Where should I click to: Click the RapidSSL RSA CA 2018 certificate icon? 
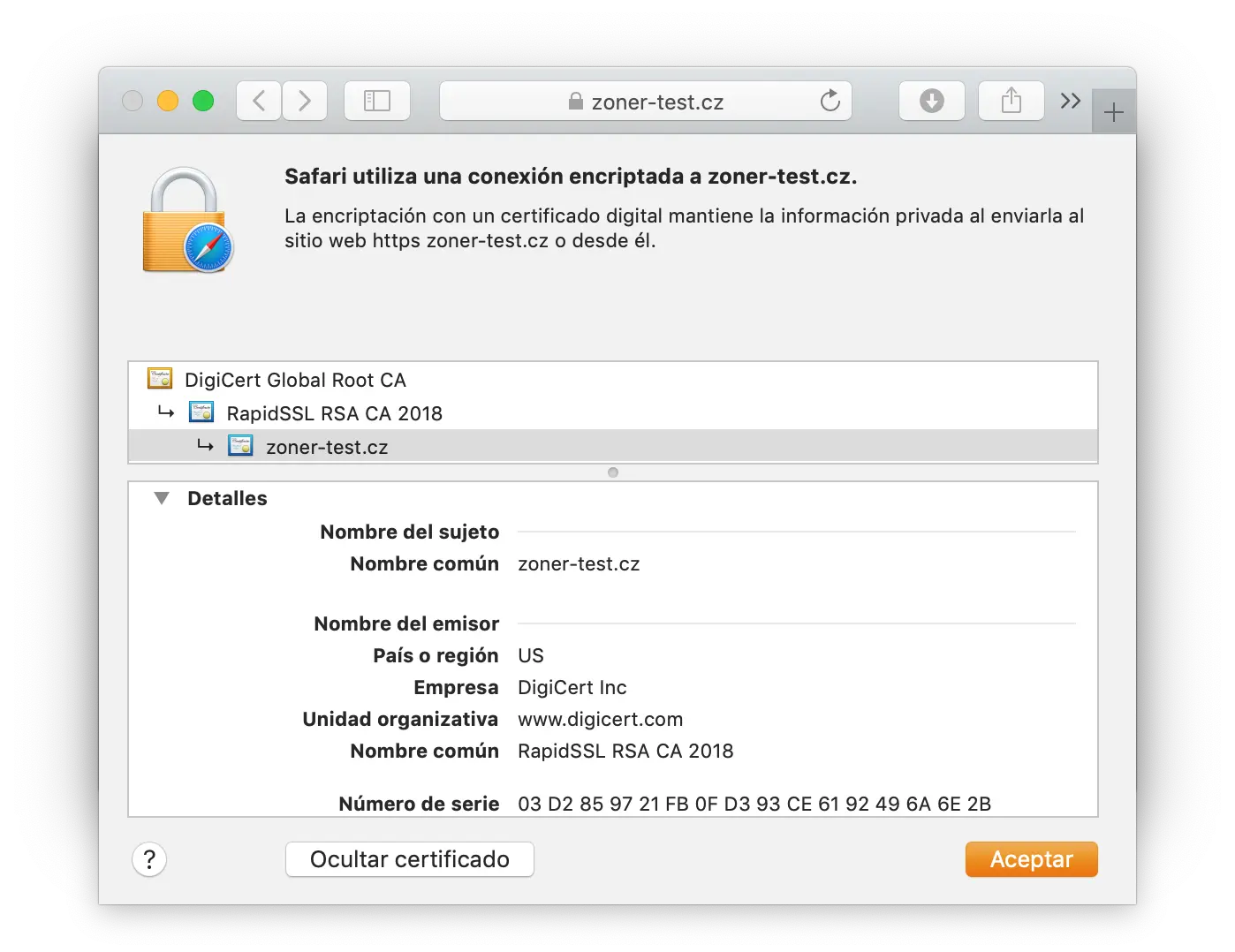(x=201, y=412)
